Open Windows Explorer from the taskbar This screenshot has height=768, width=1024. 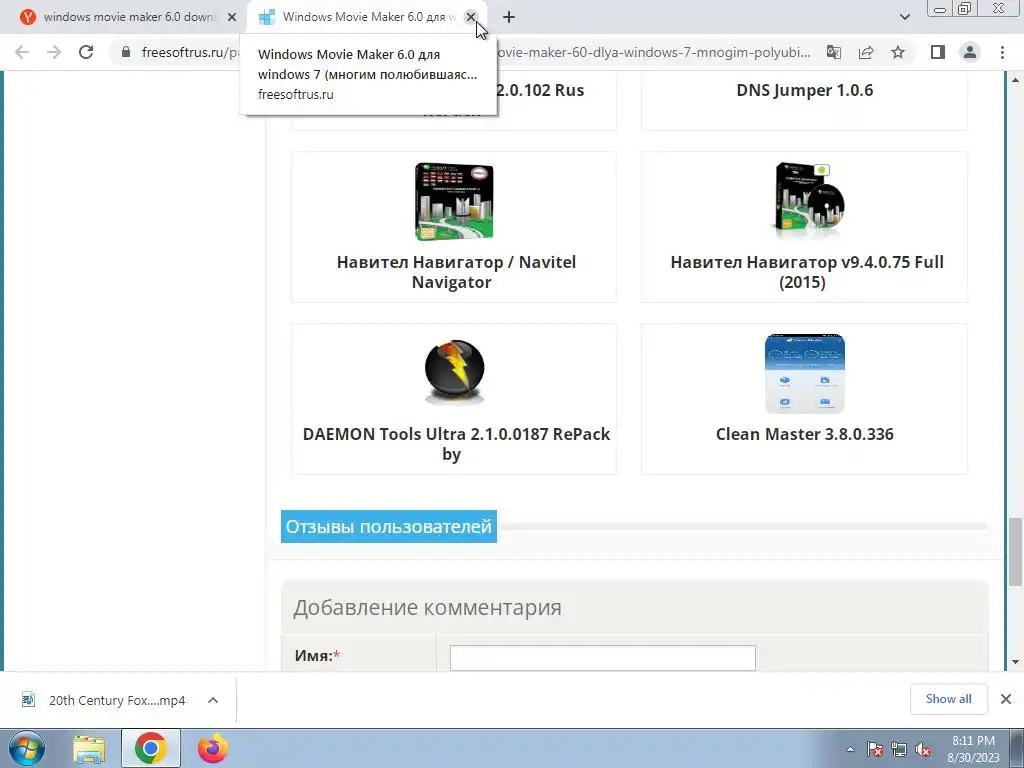[89, 748]
